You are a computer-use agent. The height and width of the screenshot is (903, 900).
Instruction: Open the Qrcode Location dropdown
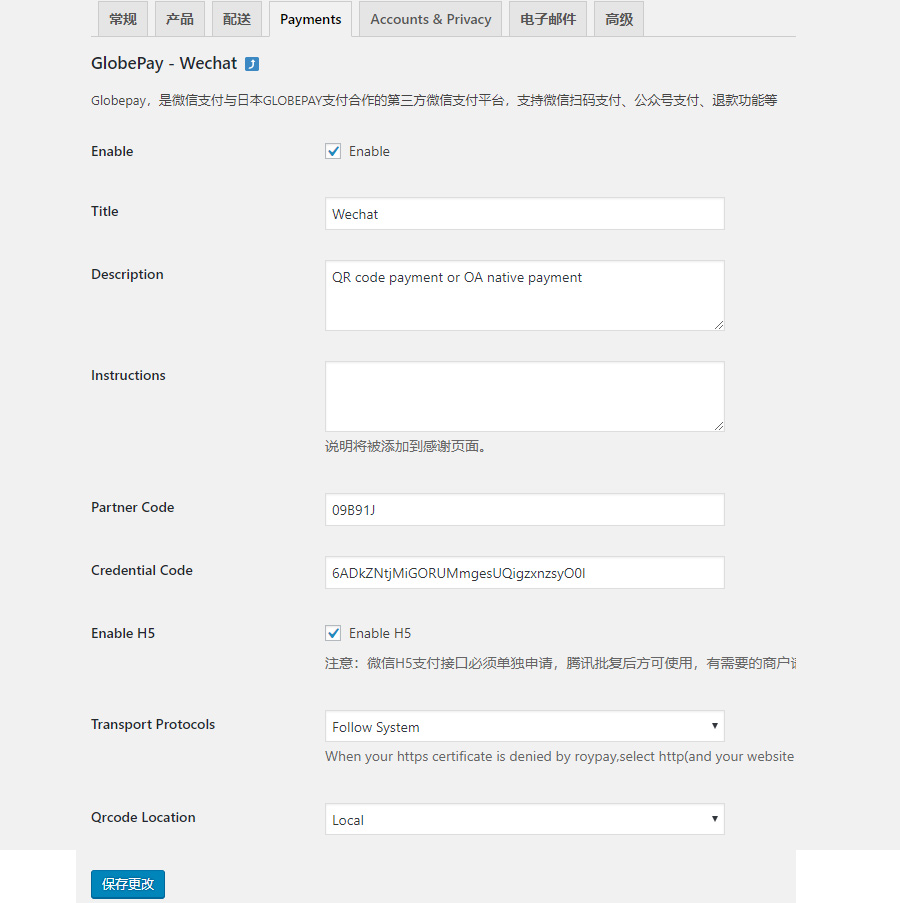[x=525, y=819]
